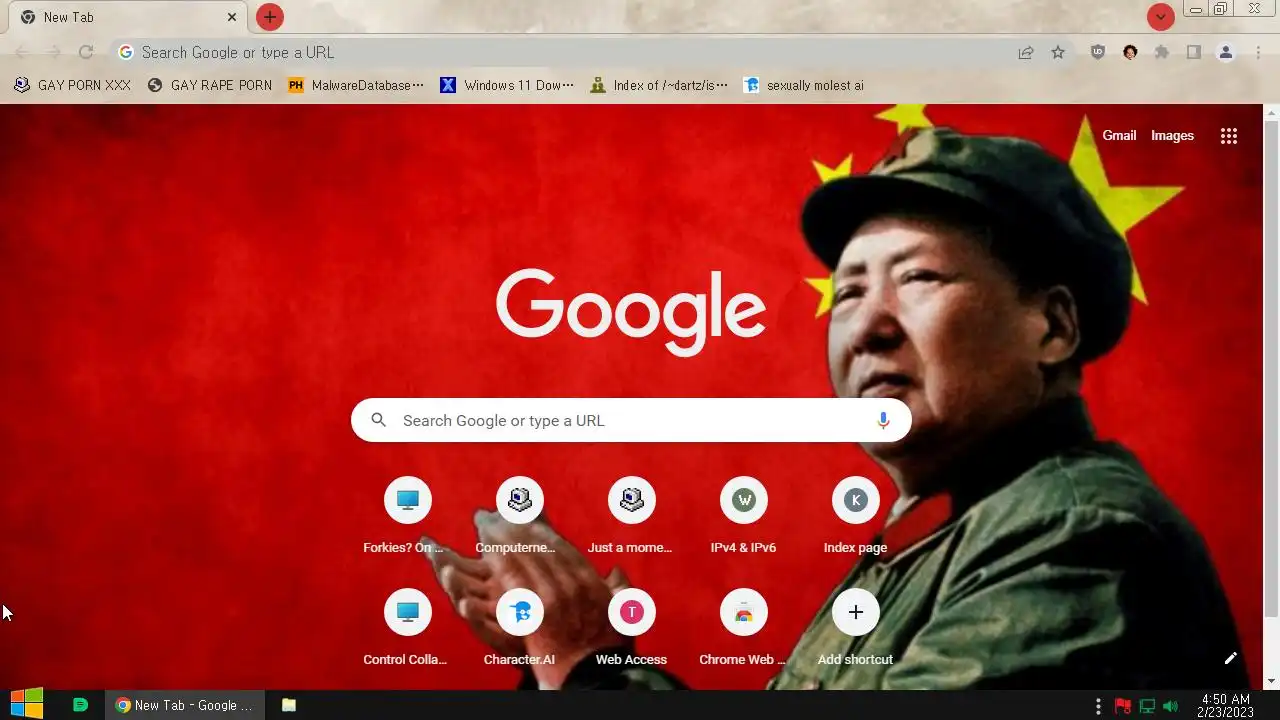Open File Explorer from taskbar

tap(289, 705)
